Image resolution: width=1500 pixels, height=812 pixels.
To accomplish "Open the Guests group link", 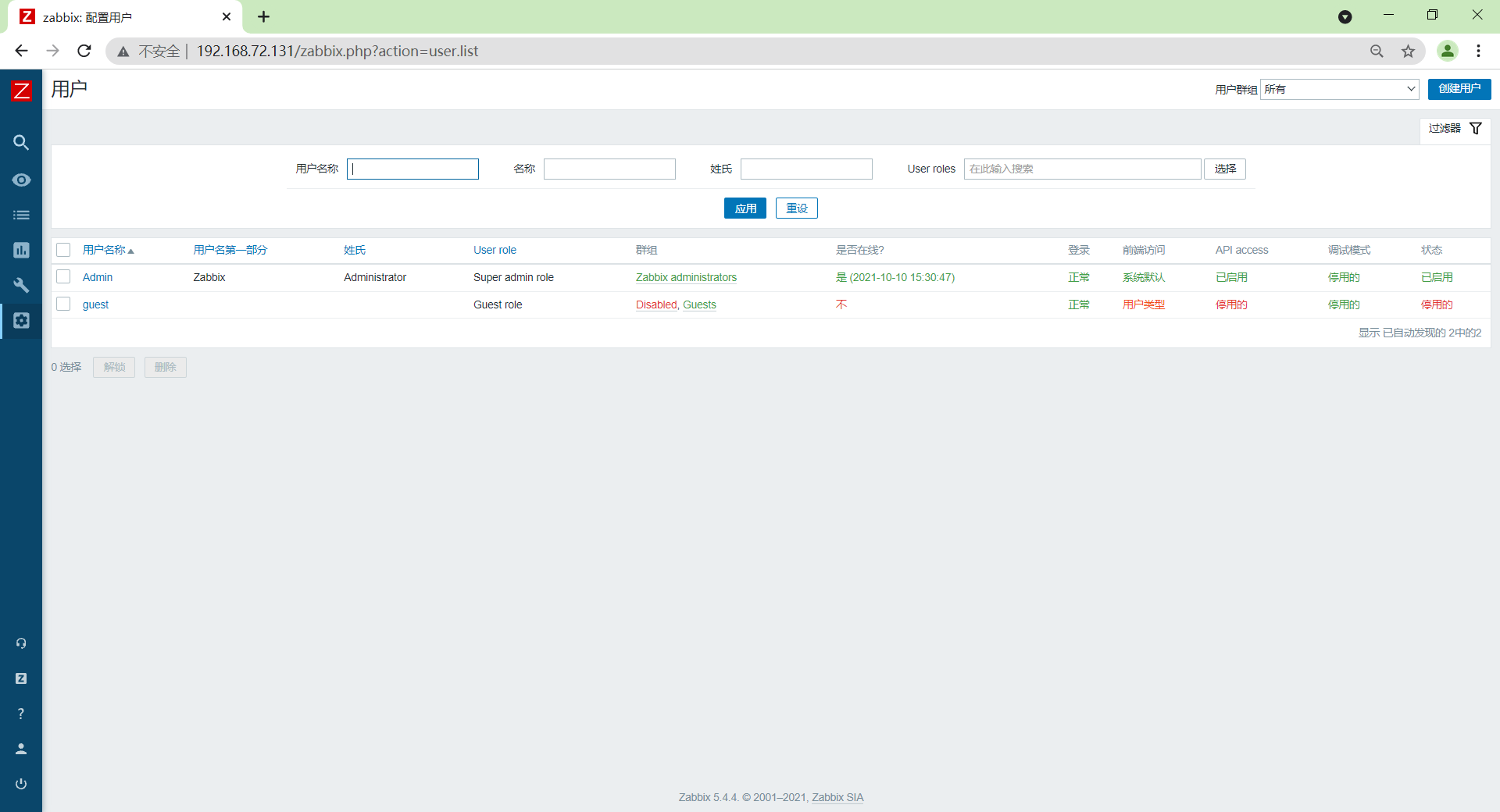I will 699,304.
